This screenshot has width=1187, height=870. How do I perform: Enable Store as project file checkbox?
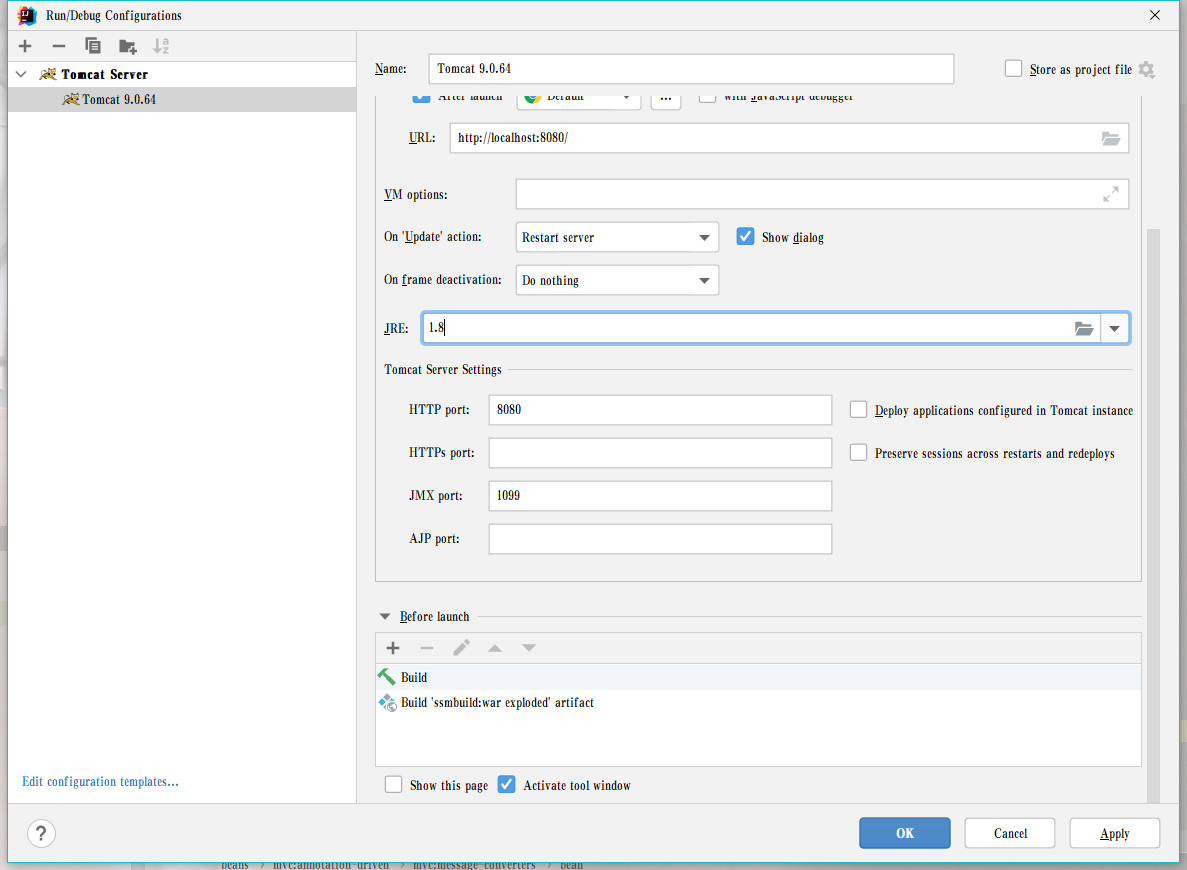[x=1014, y=69]
